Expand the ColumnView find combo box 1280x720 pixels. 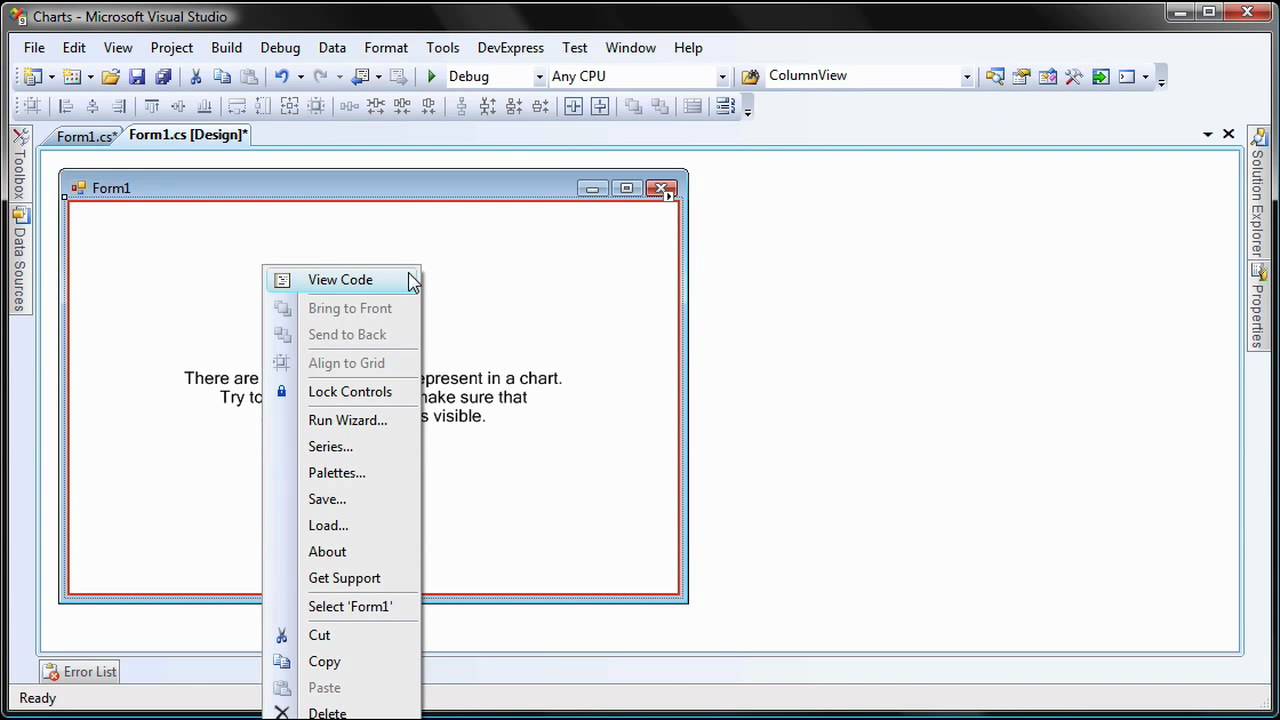(966, 76)
